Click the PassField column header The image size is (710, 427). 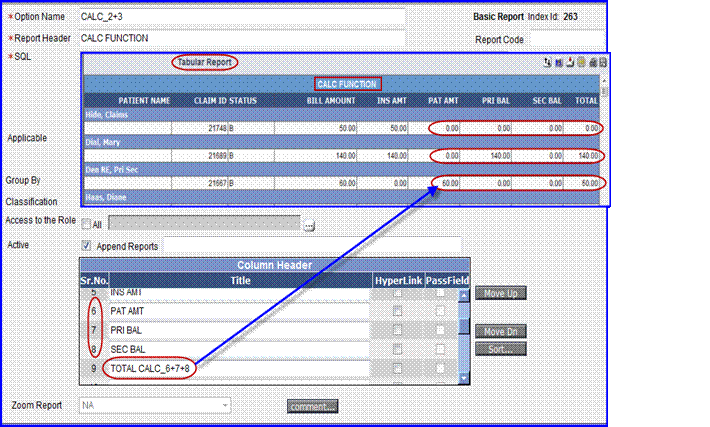coord(447,281)
